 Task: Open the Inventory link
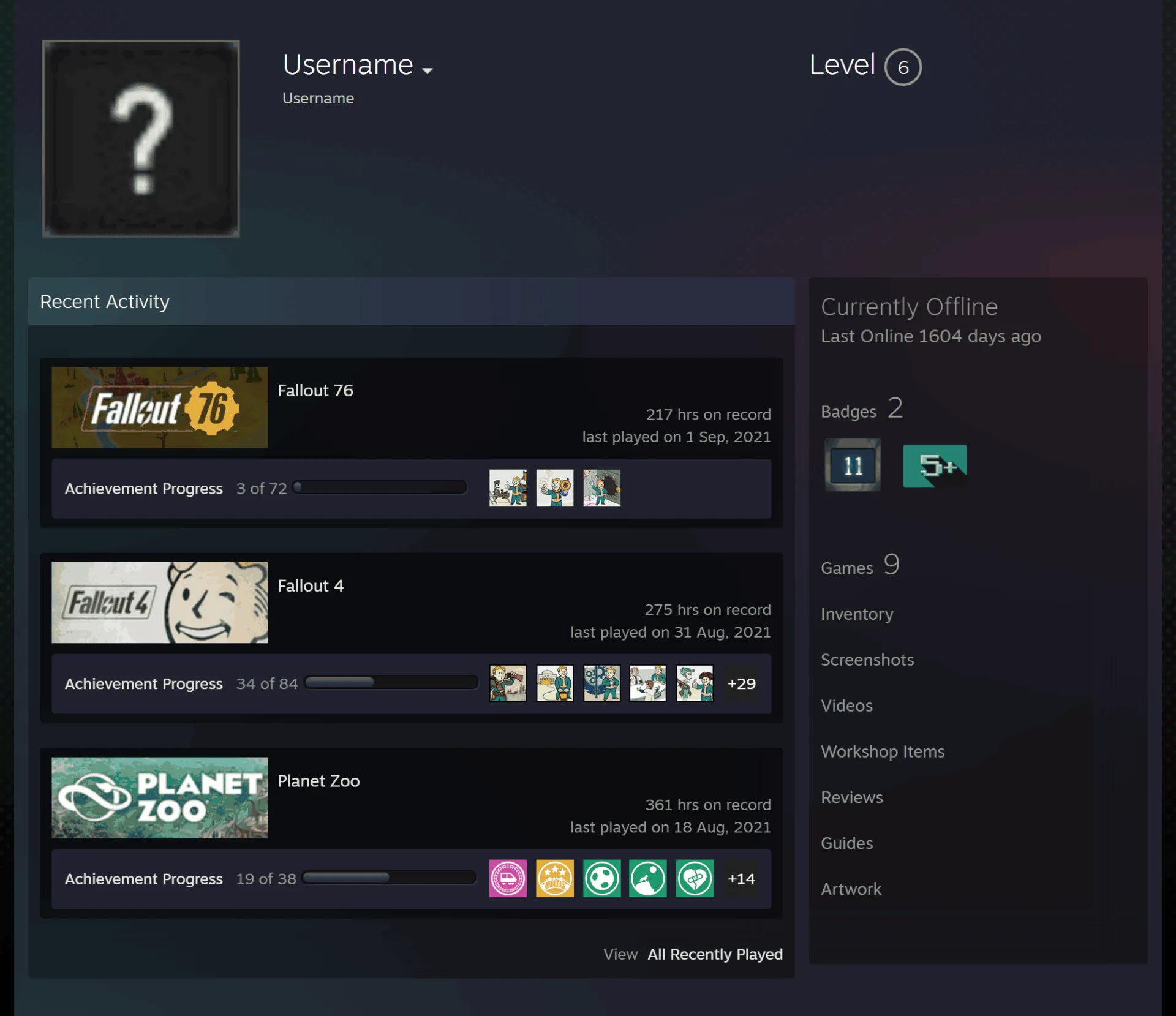857,614
